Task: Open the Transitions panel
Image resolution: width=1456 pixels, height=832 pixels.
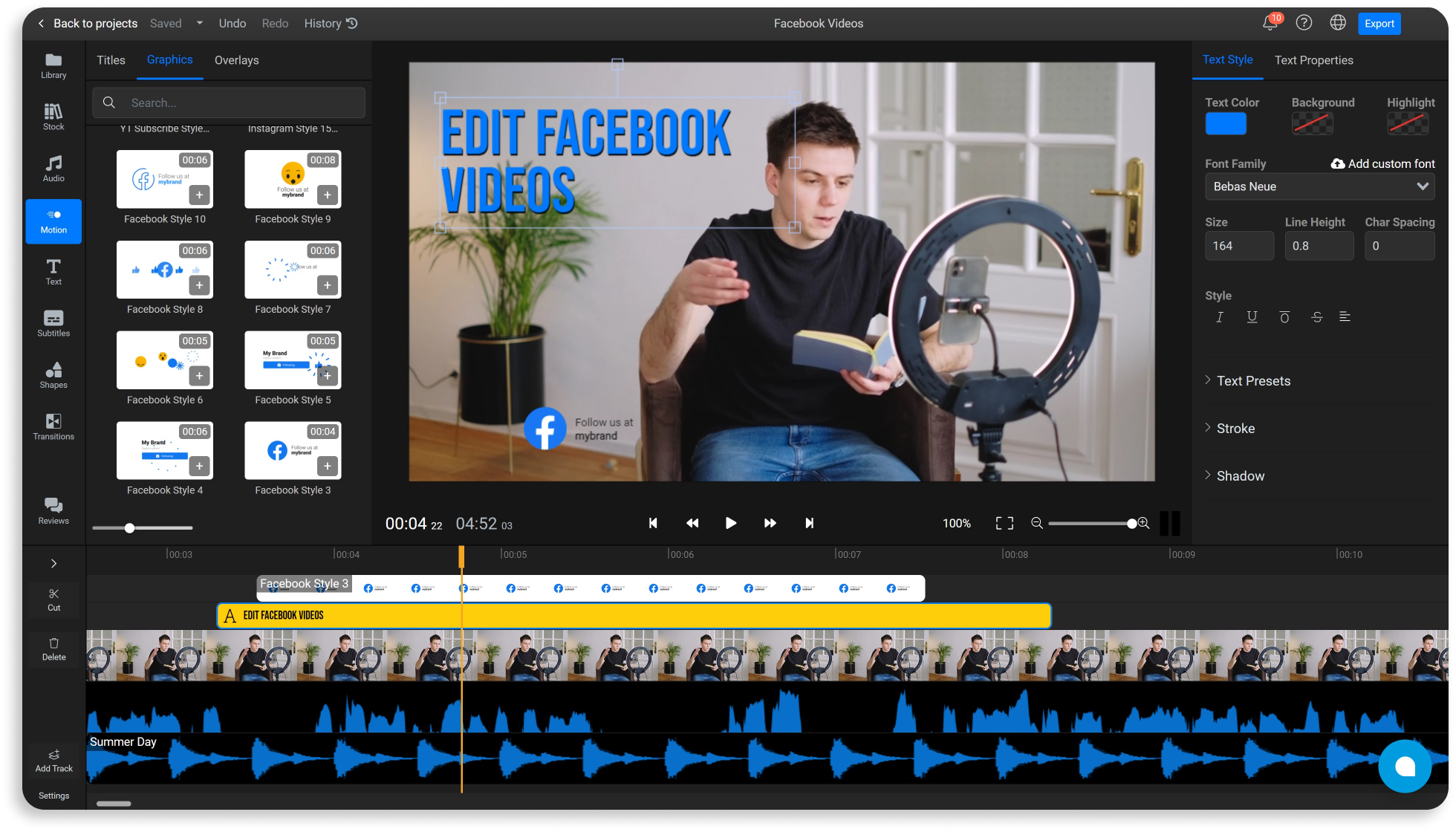Action: 53,427
